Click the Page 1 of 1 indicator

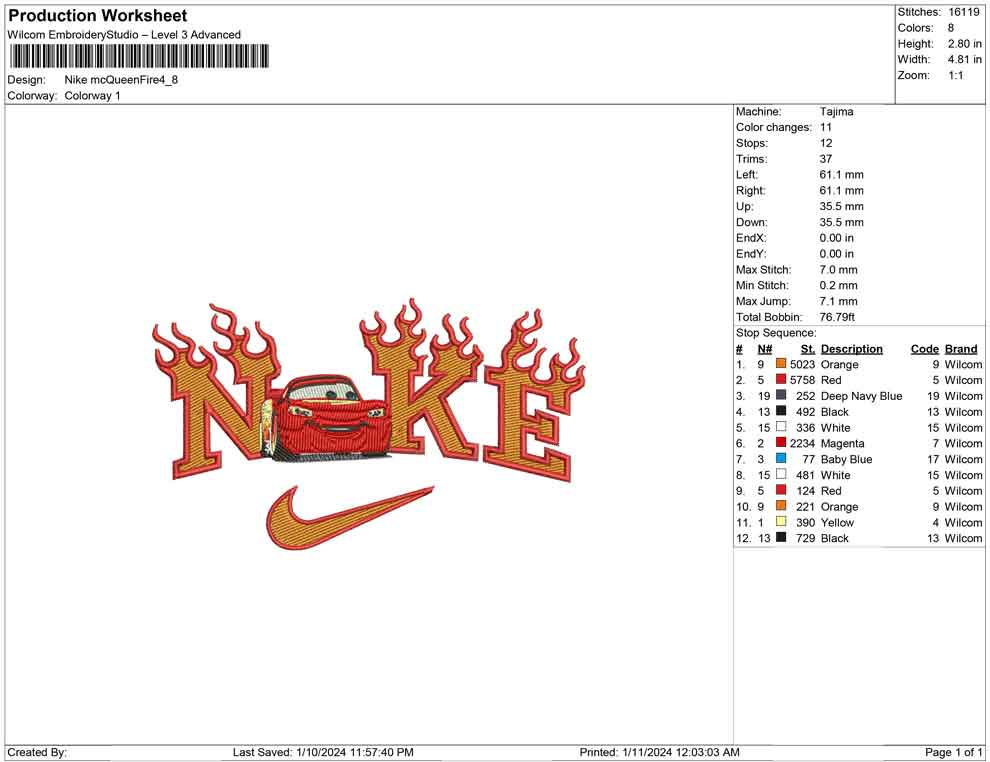(953, 752)
